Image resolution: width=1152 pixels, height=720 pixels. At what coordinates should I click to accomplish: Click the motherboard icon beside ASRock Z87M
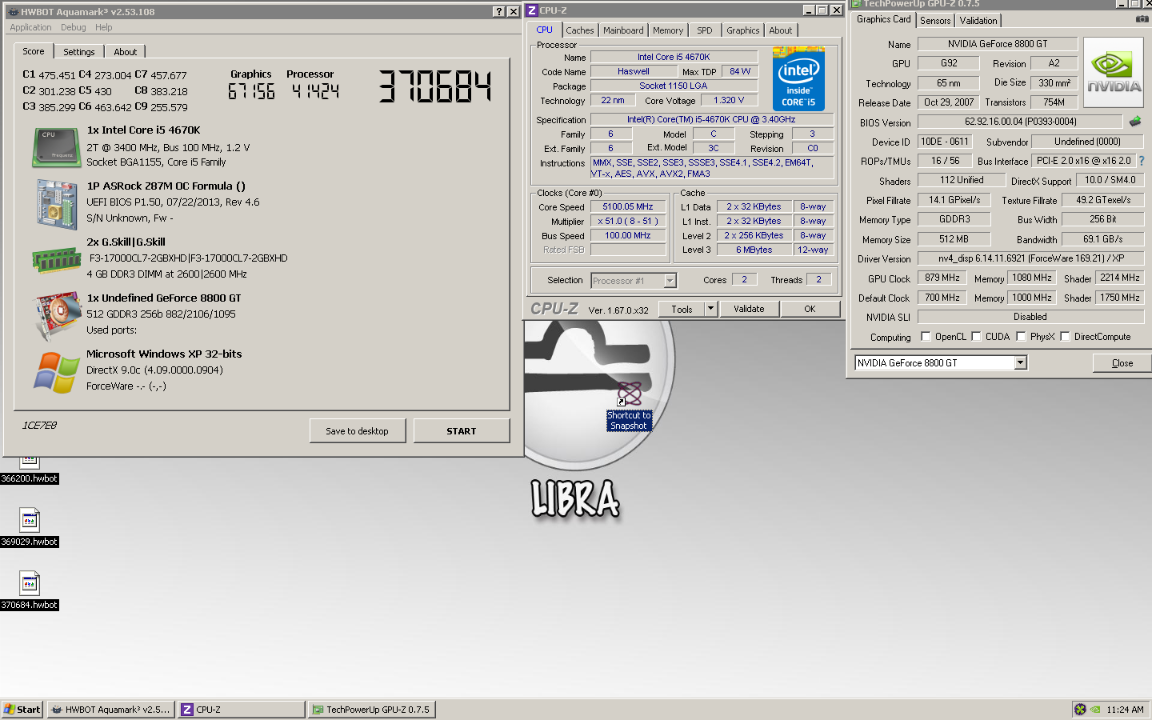57,204
